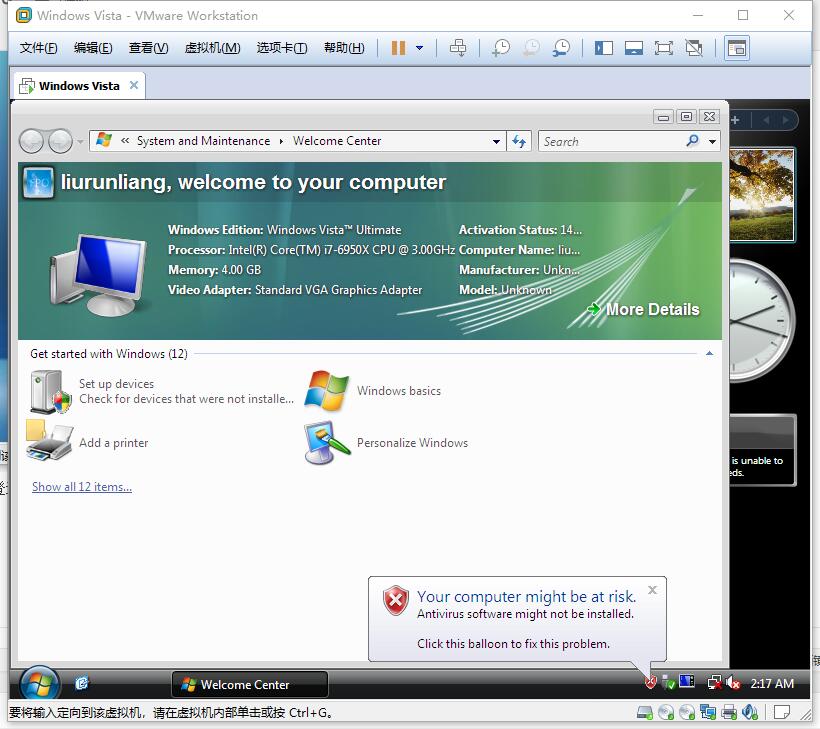
Task: Pause the virtual machine from the toolbar
Action: pyautogui.click(x=398, y=48)
